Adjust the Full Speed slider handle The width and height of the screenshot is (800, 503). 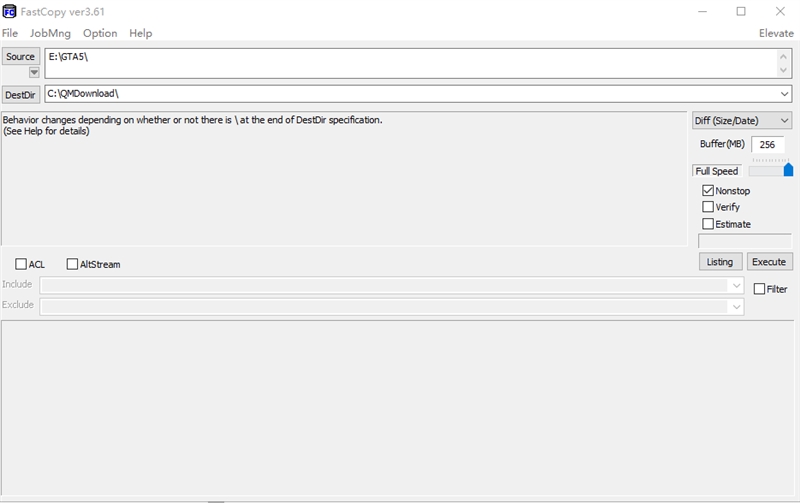[788, 171]
